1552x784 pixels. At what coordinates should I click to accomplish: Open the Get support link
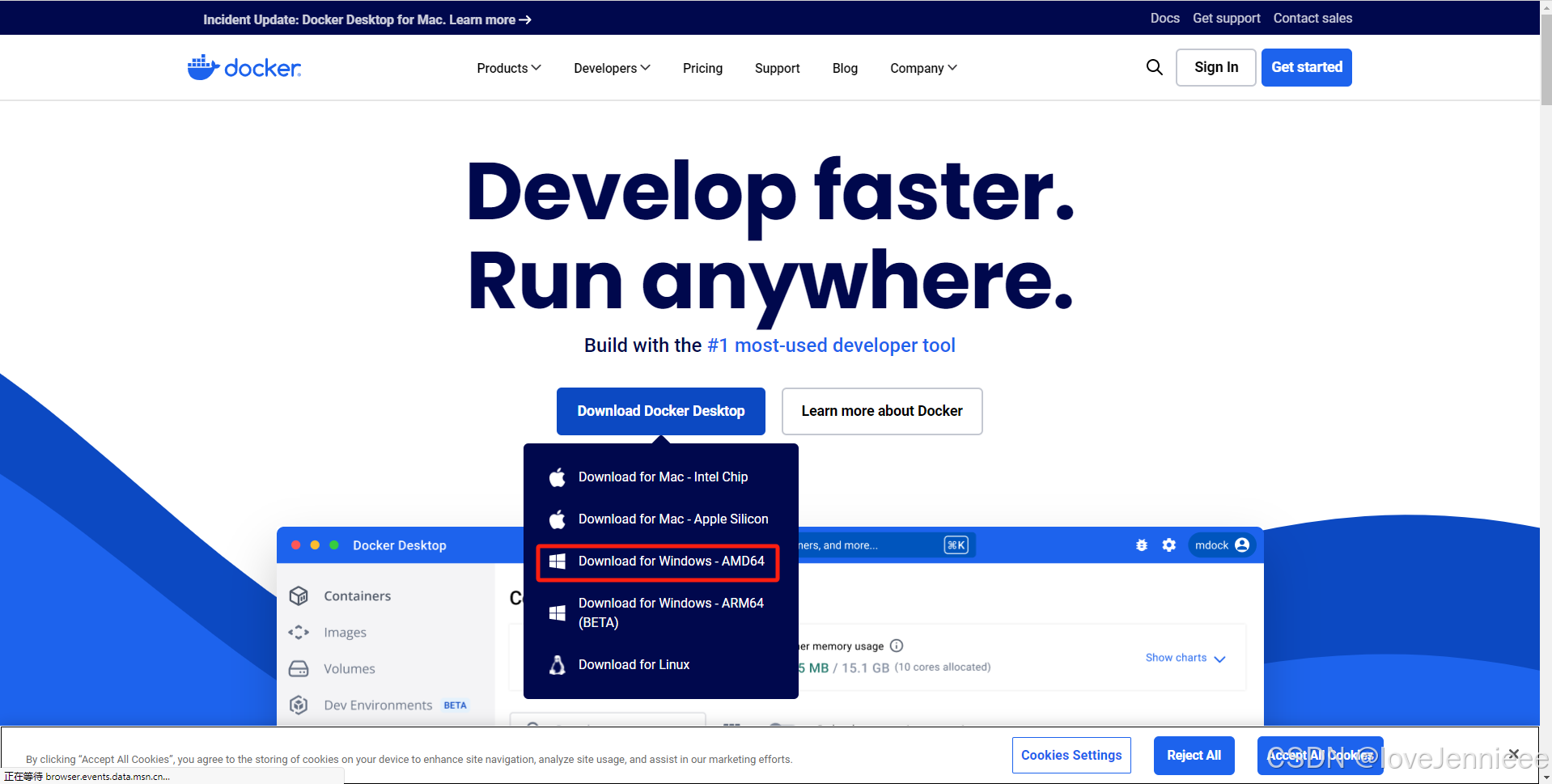coord(1226,18)
